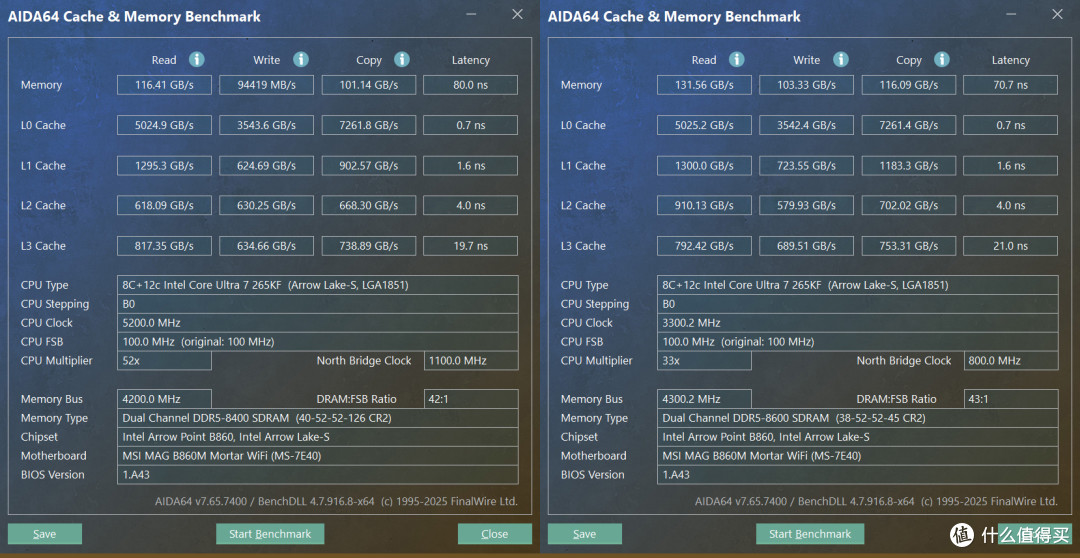
Task: Click L0 Cache read 5024.9 GB/s
Action: pyautogui.click(x=164, y=125)
